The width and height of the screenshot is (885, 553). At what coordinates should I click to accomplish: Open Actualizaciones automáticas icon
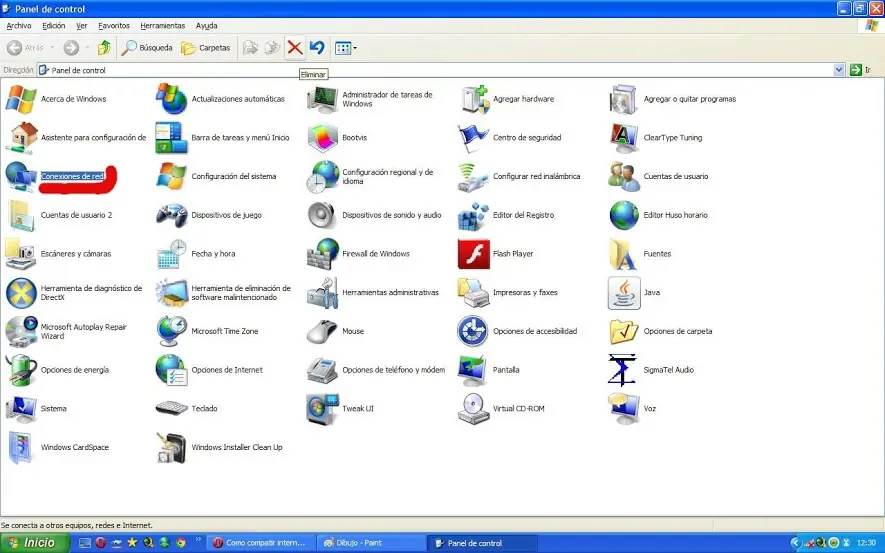(172, 99)
